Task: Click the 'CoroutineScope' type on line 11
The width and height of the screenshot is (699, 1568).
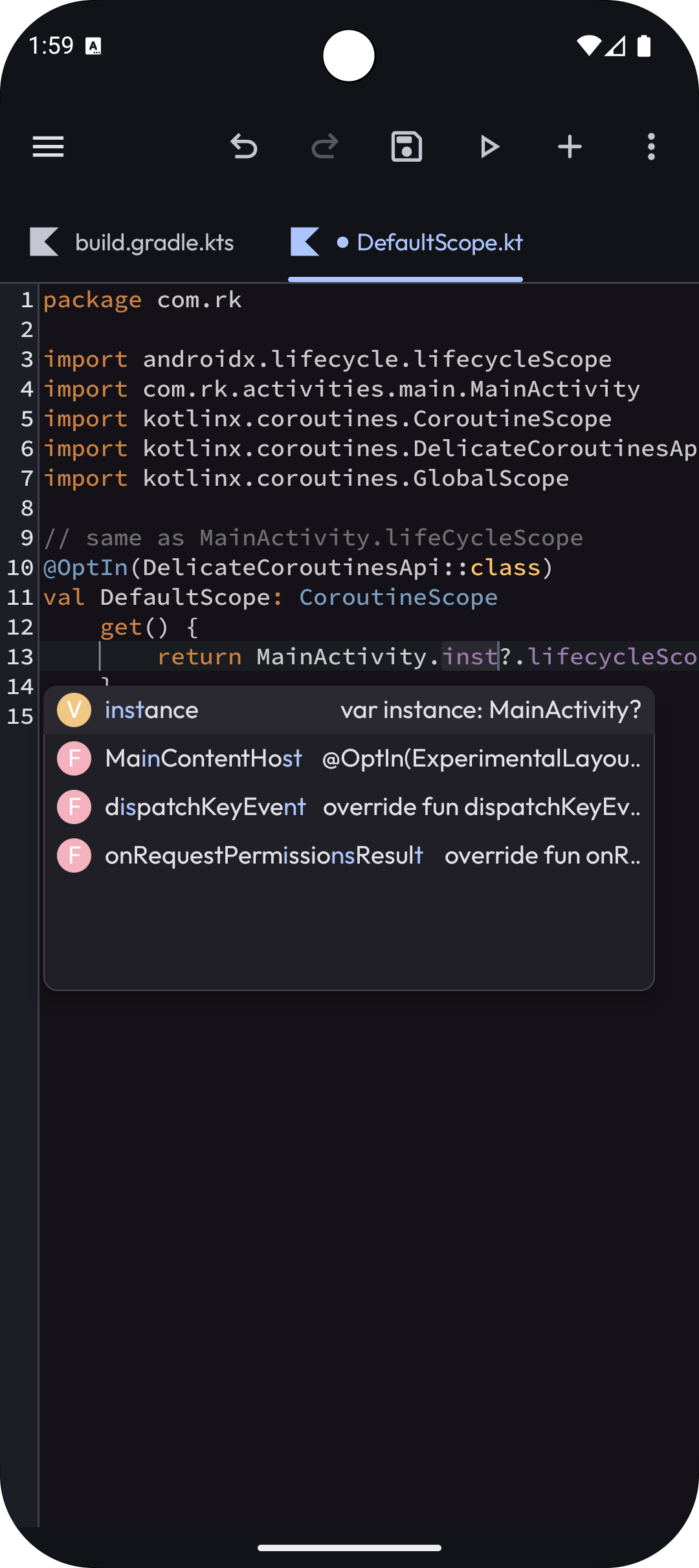Action: click(399, 598)
